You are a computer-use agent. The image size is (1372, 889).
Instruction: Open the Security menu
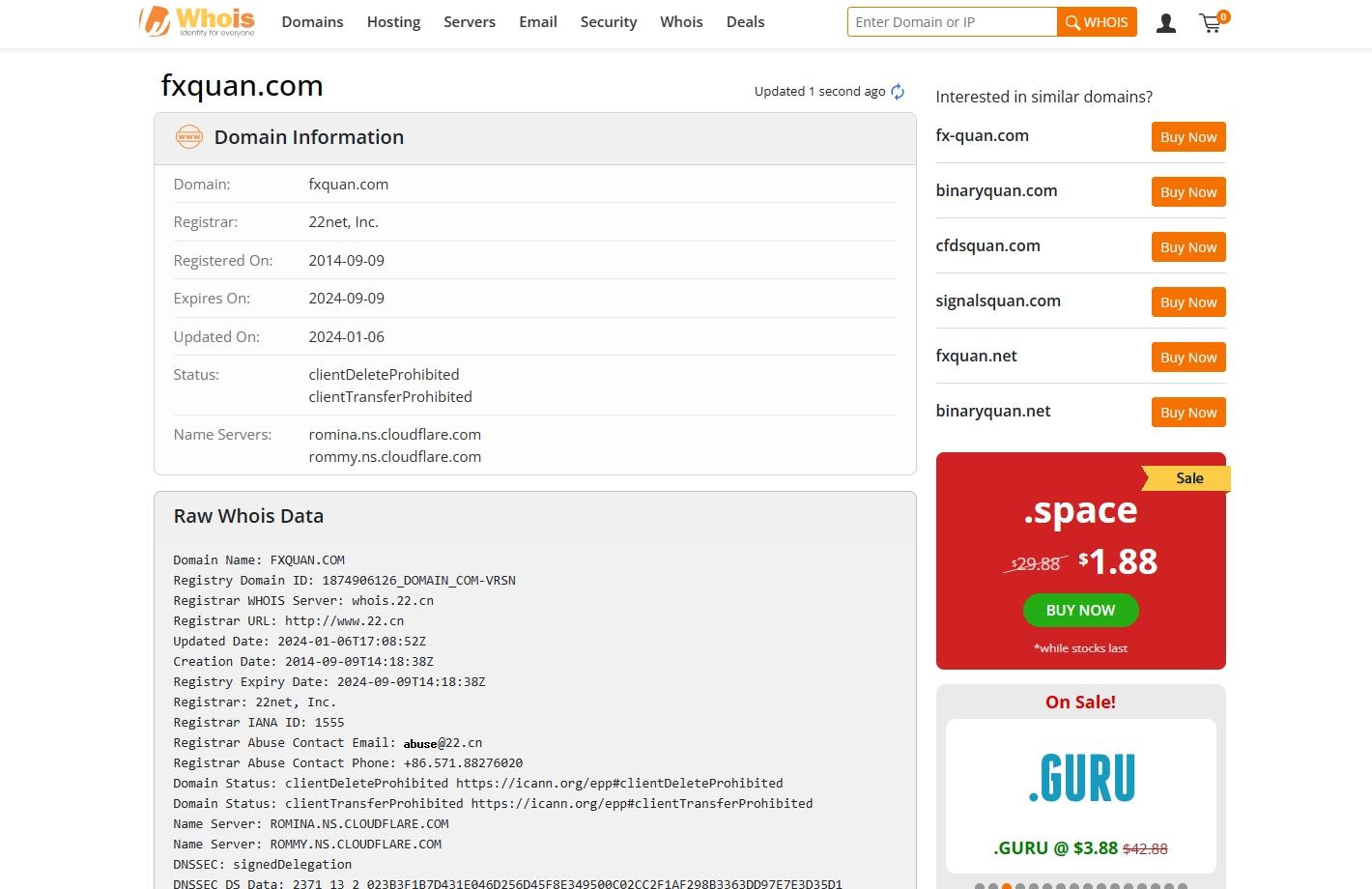pos(609,22)
